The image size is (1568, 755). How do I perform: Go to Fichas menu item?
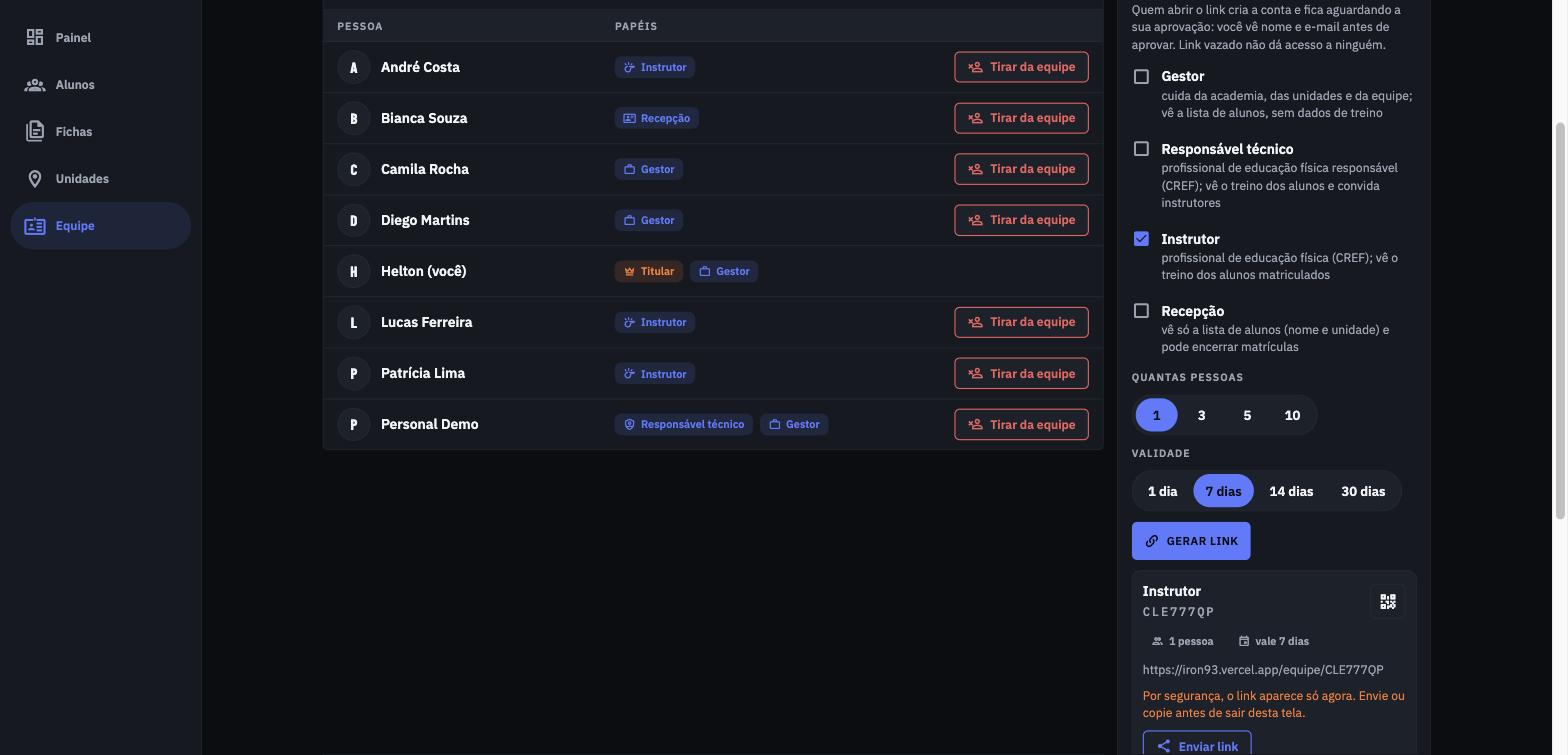click(100, 132)
